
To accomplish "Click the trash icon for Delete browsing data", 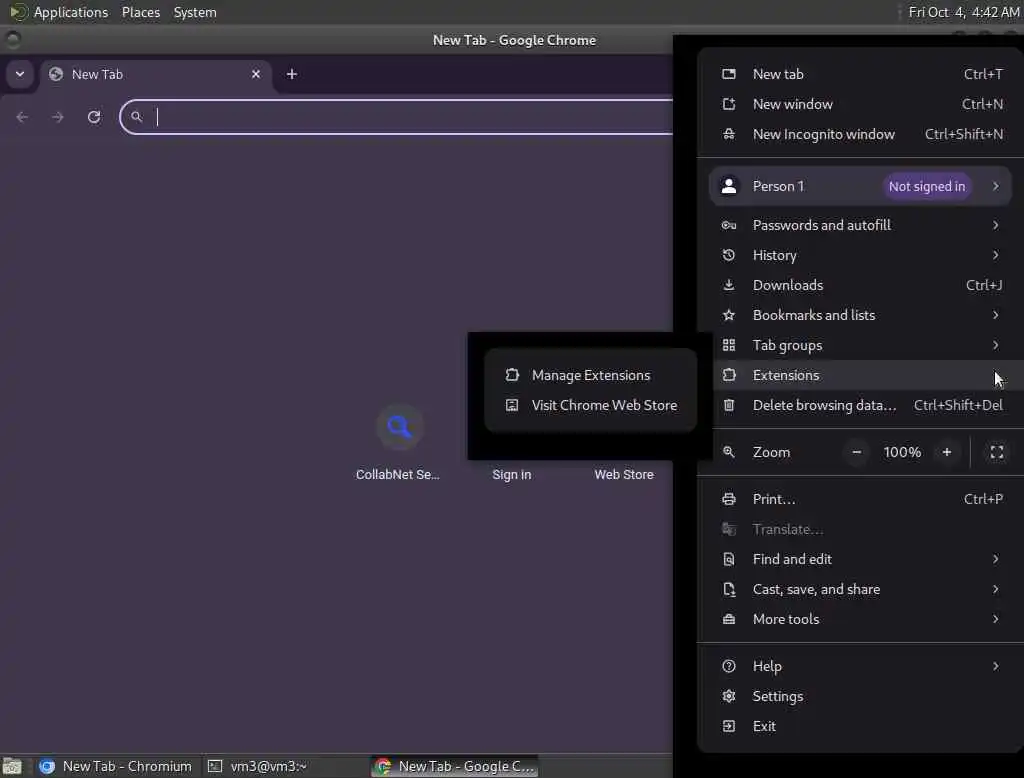I will (729, 406).
